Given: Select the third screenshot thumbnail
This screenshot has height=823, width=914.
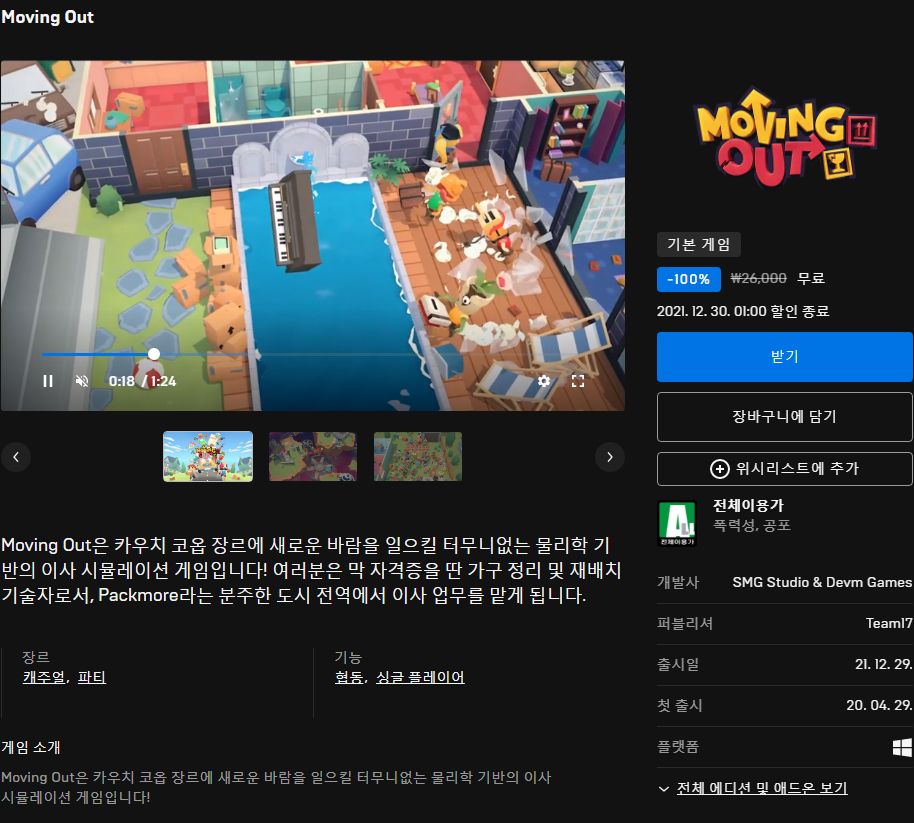Looking at the screenshot, I should click(x=418, y=456).
